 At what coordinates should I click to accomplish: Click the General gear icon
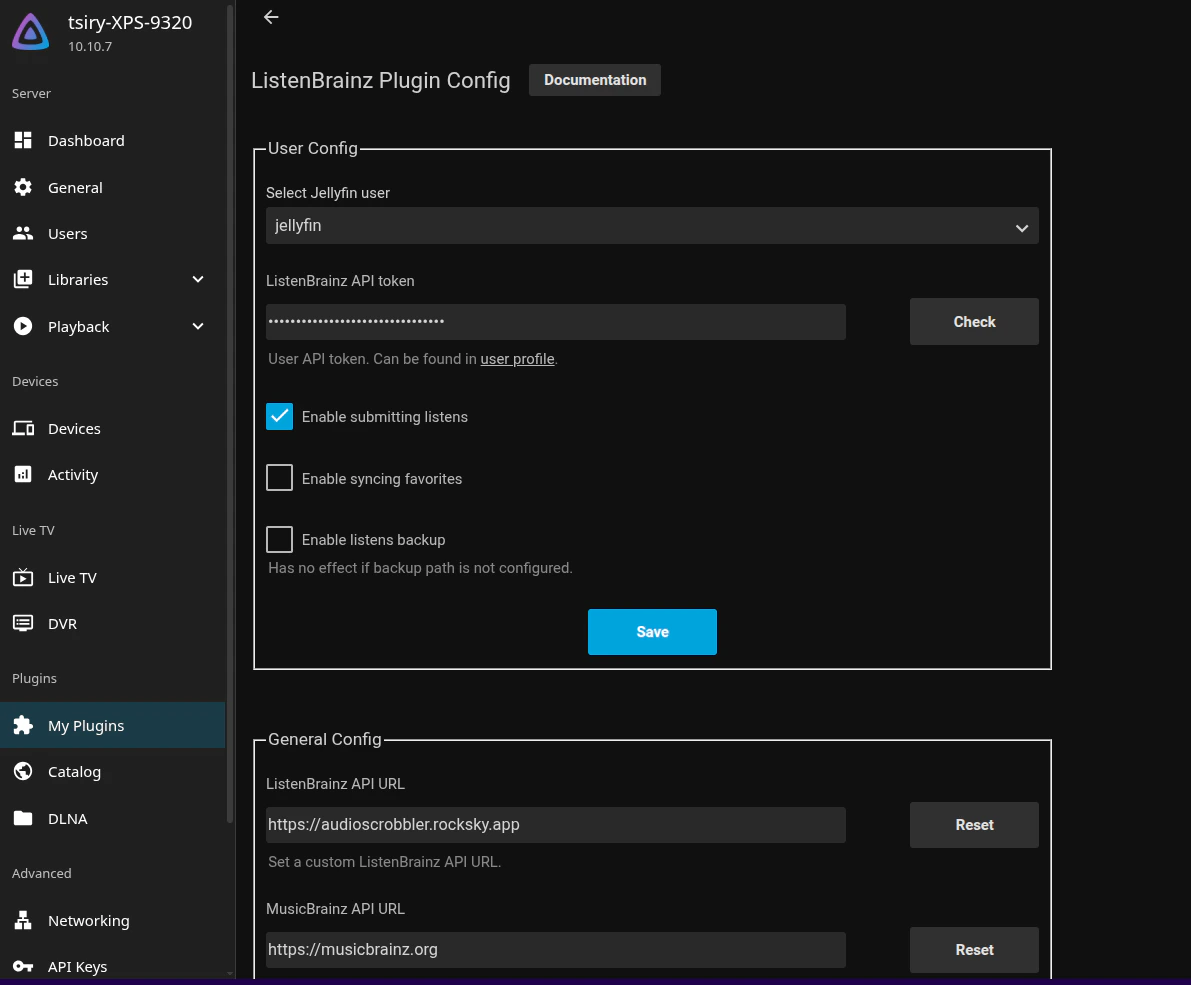tap(23, 187)
